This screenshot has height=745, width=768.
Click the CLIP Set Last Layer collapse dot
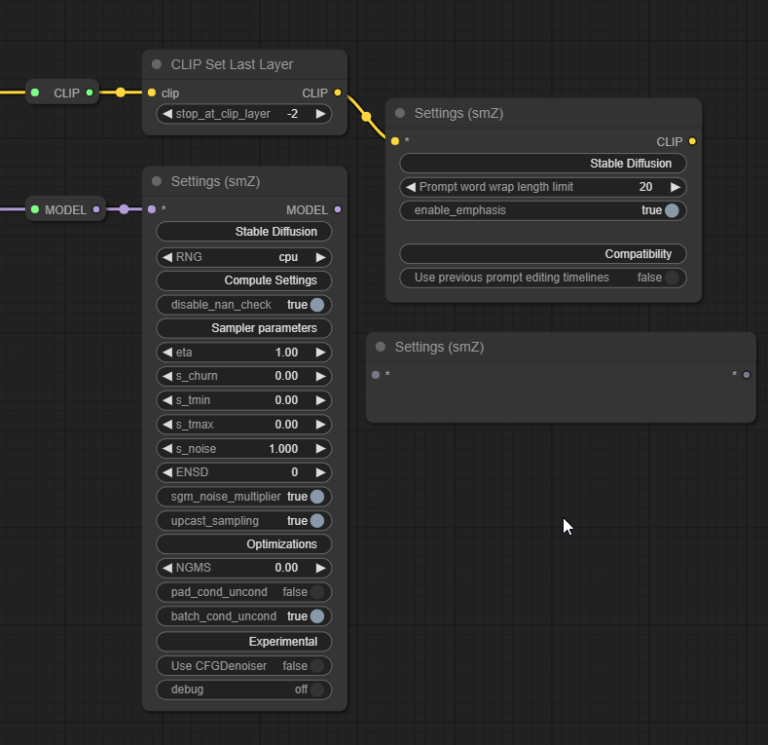coord(157,64)
